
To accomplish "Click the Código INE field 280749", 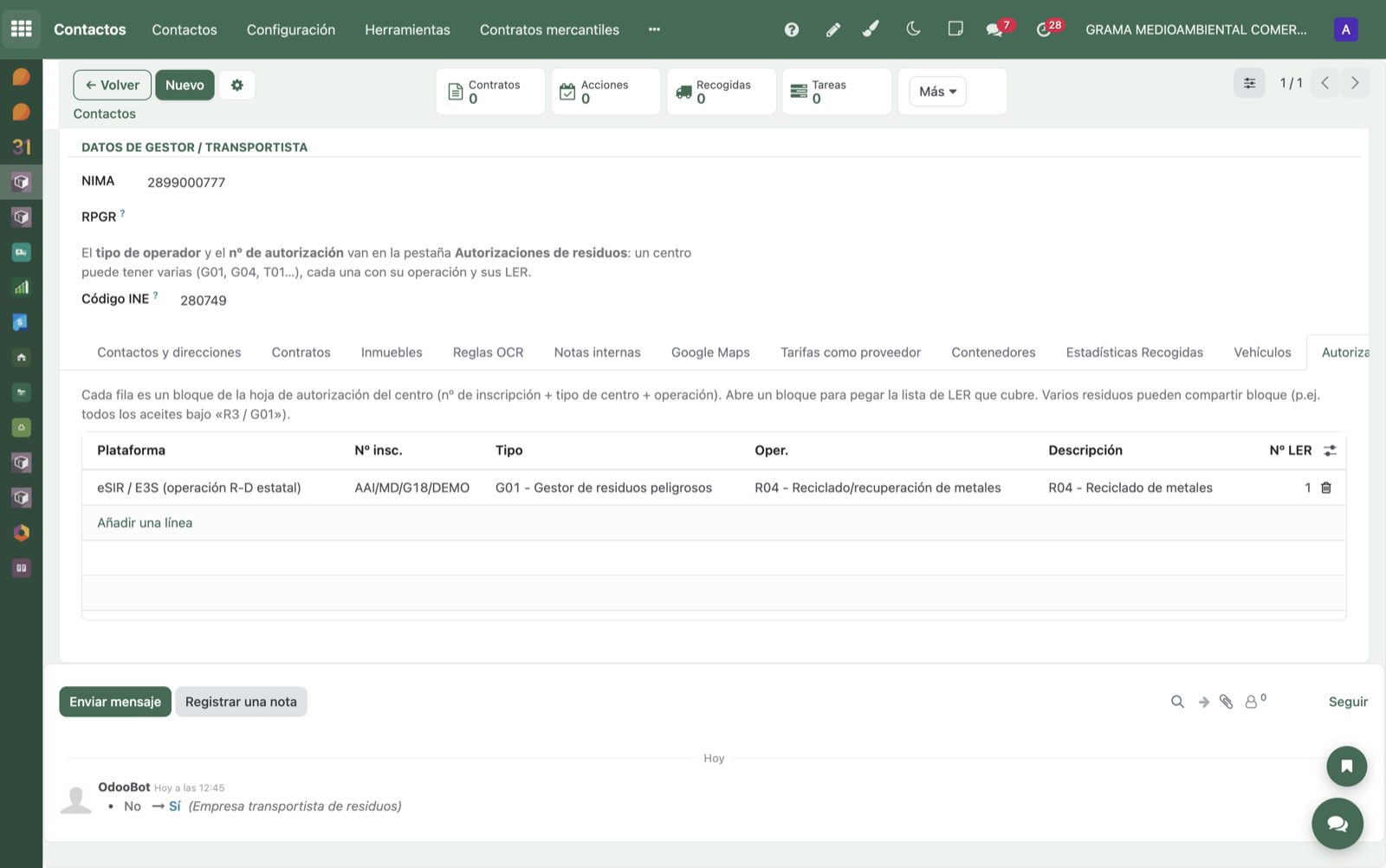I will click(x=204, y=300).
